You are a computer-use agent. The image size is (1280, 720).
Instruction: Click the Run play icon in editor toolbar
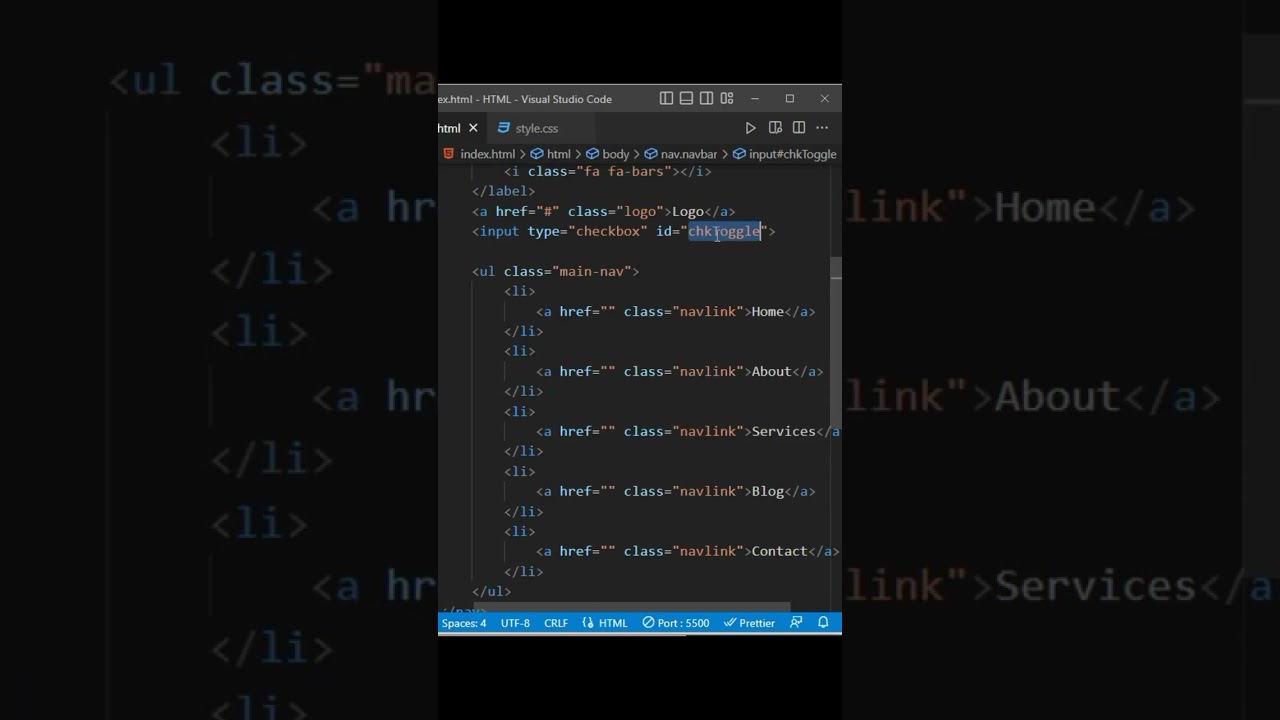750,128
